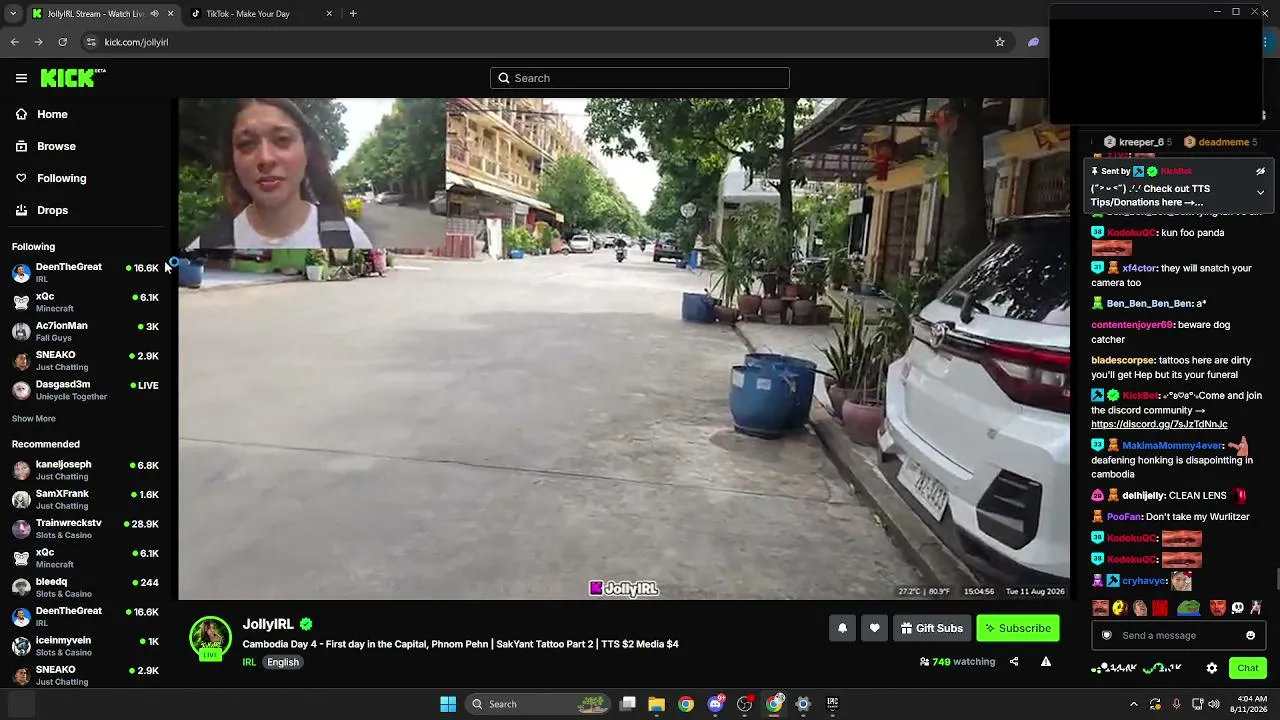Open kaneljoseph's Just Chatting channel
The height and width of the screenshot is (720, 1280).
[85, 470]
